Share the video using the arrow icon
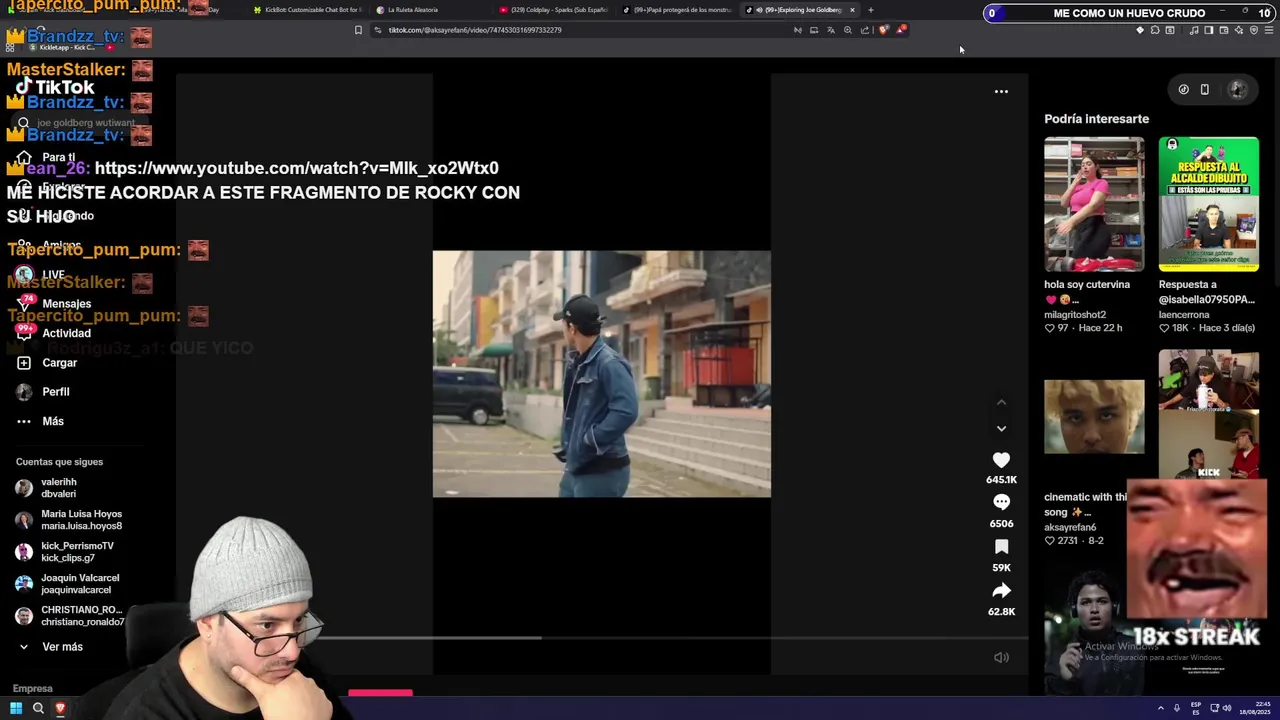The height and width of the screenshot is (720, 1280). pyautogui.click(x=1001, y=591)
